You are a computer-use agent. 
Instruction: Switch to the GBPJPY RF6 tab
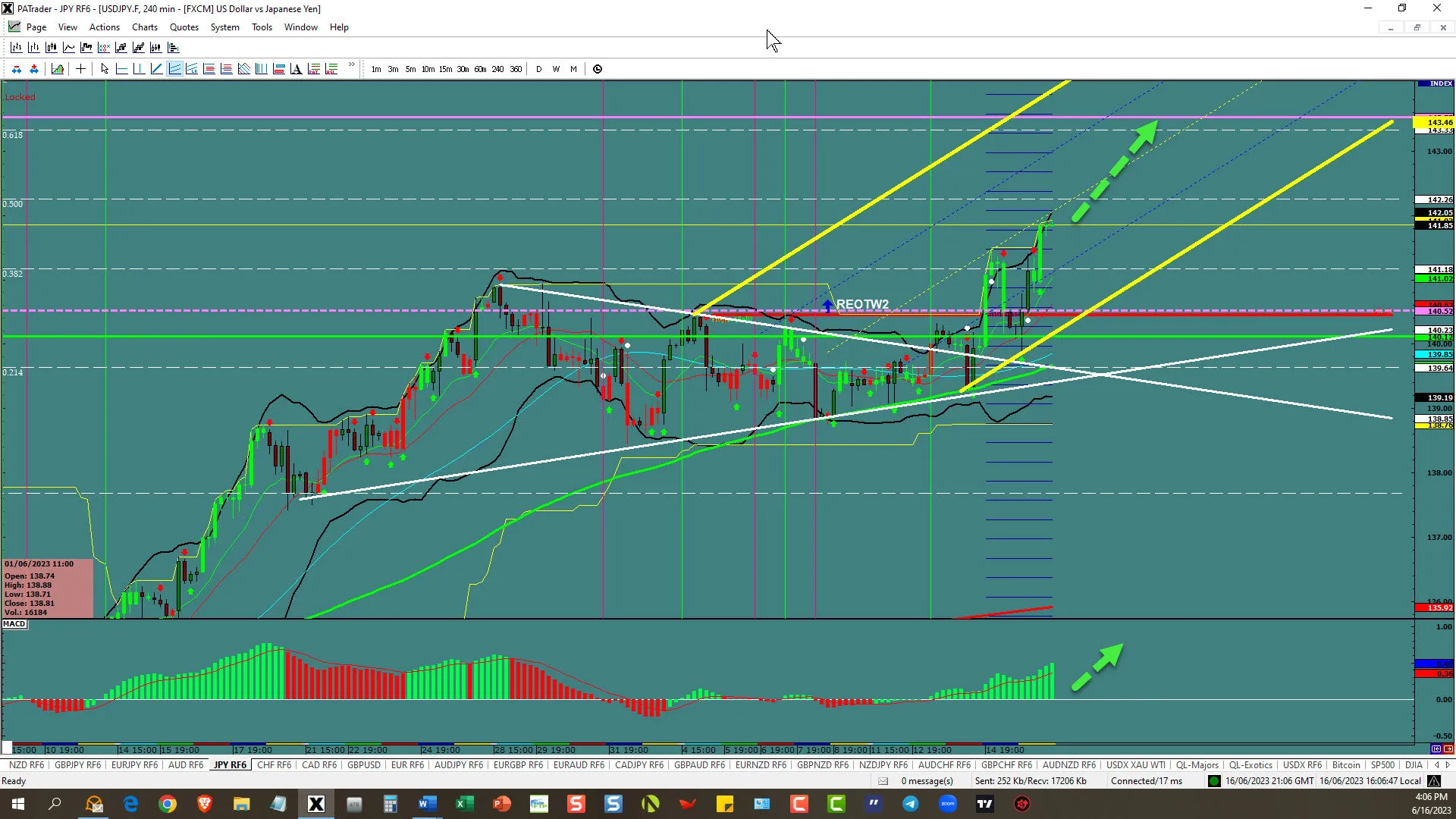(x=77, y=764)
